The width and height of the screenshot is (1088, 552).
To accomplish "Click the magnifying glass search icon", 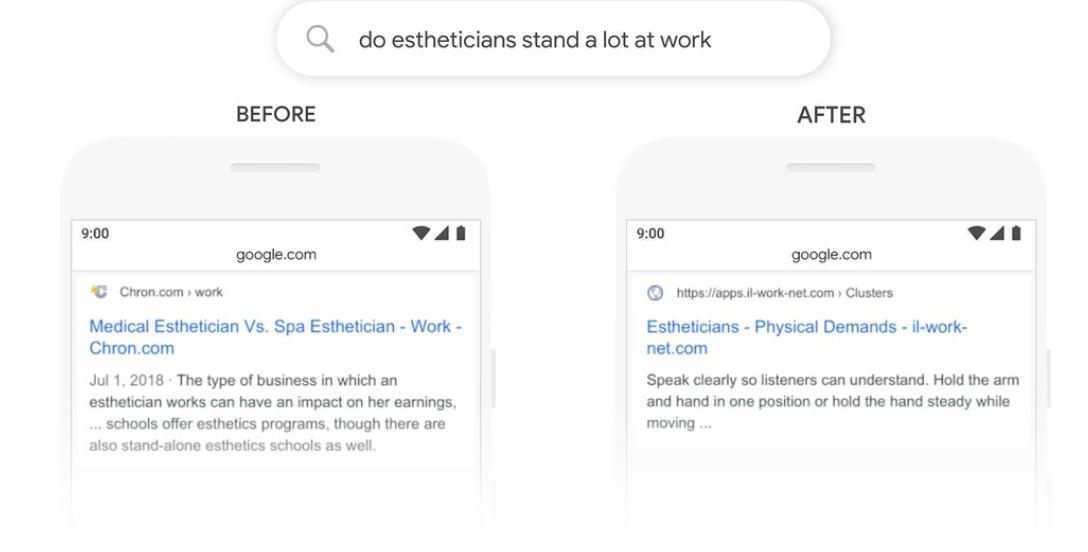I will pyautogui.click(x=320, y=39).
